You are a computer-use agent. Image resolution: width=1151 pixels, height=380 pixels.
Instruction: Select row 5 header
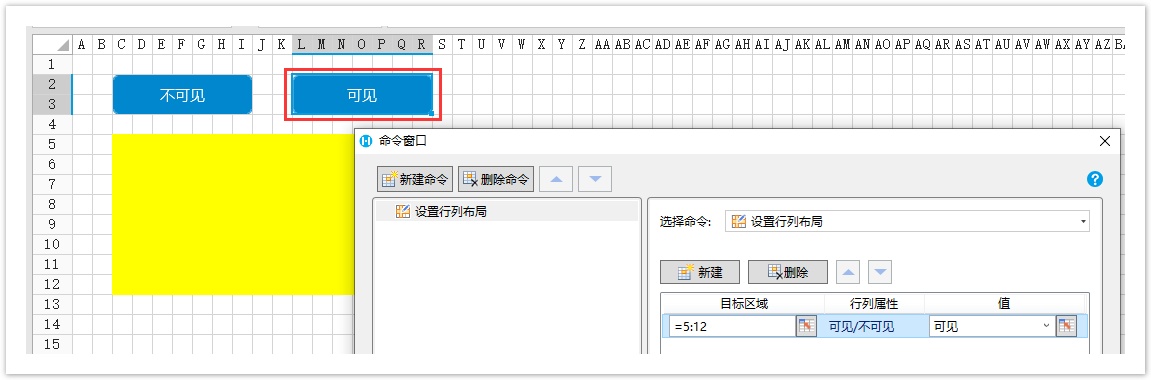point(52,144)
